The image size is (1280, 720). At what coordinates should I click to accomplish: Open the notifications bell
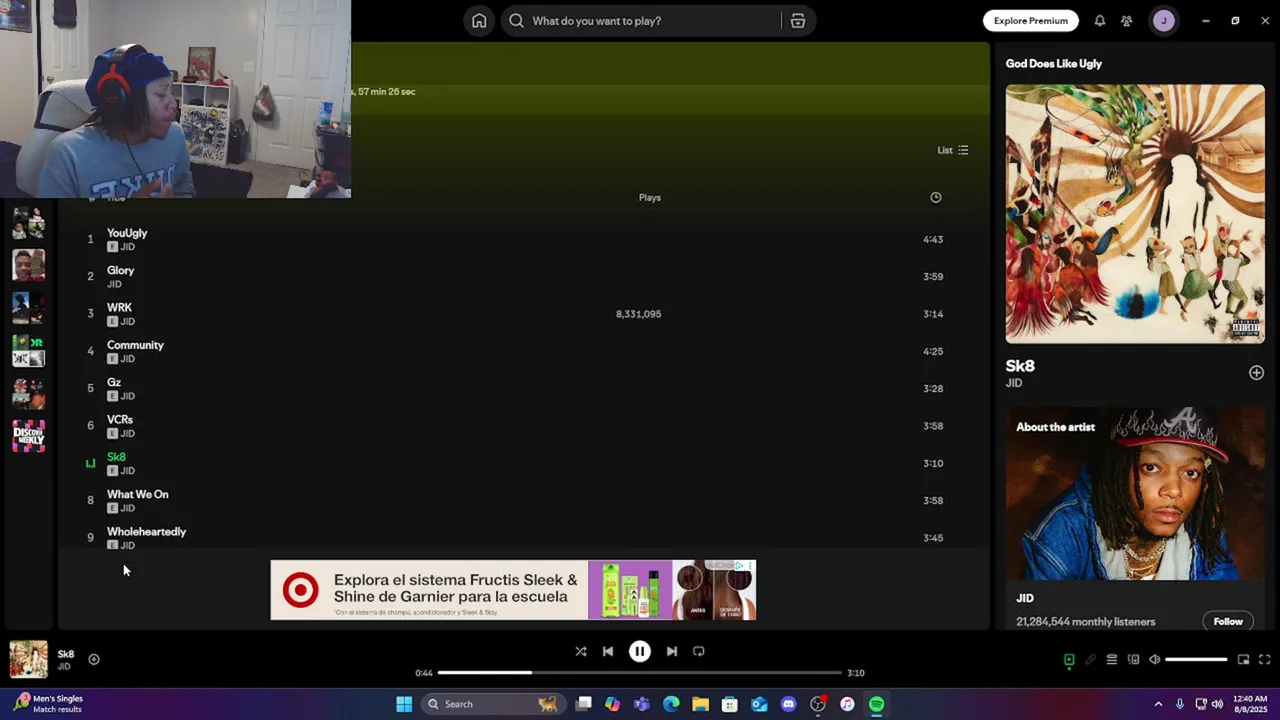[1099, 21]
